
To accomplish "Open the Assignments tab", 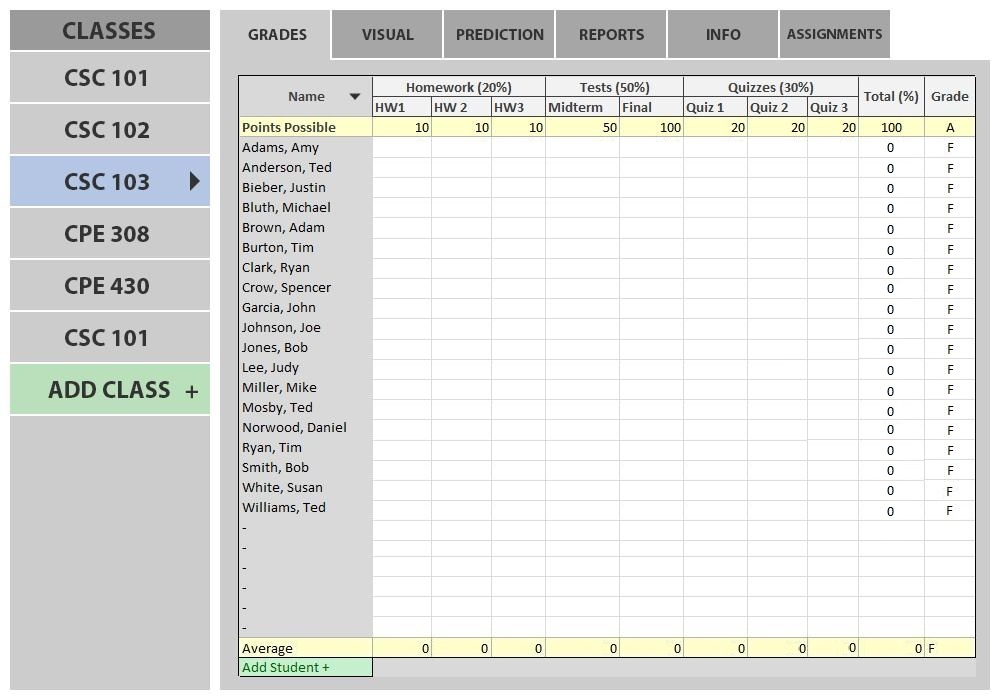I will click(834, 34).
